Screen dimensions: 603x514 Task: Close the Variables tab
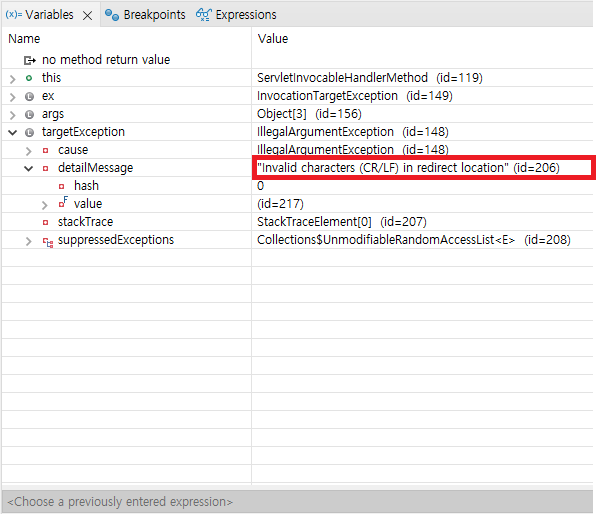click(87, 15)
